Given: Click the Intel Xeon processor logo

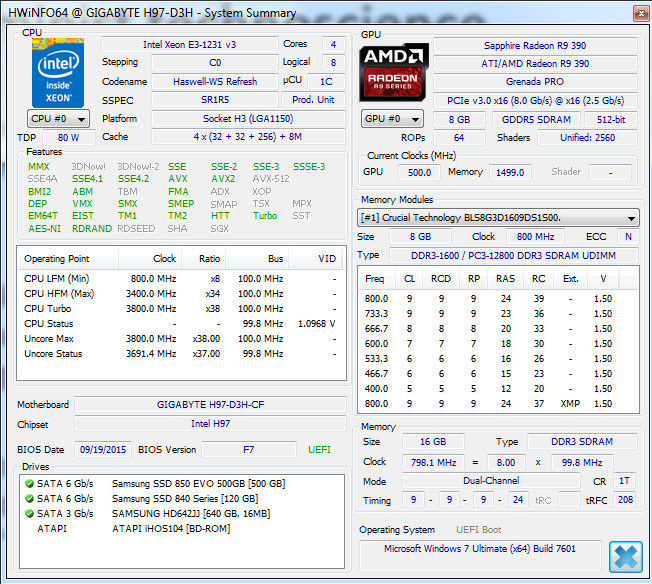Looking at the screenshot, I should (x=58, y=72).
